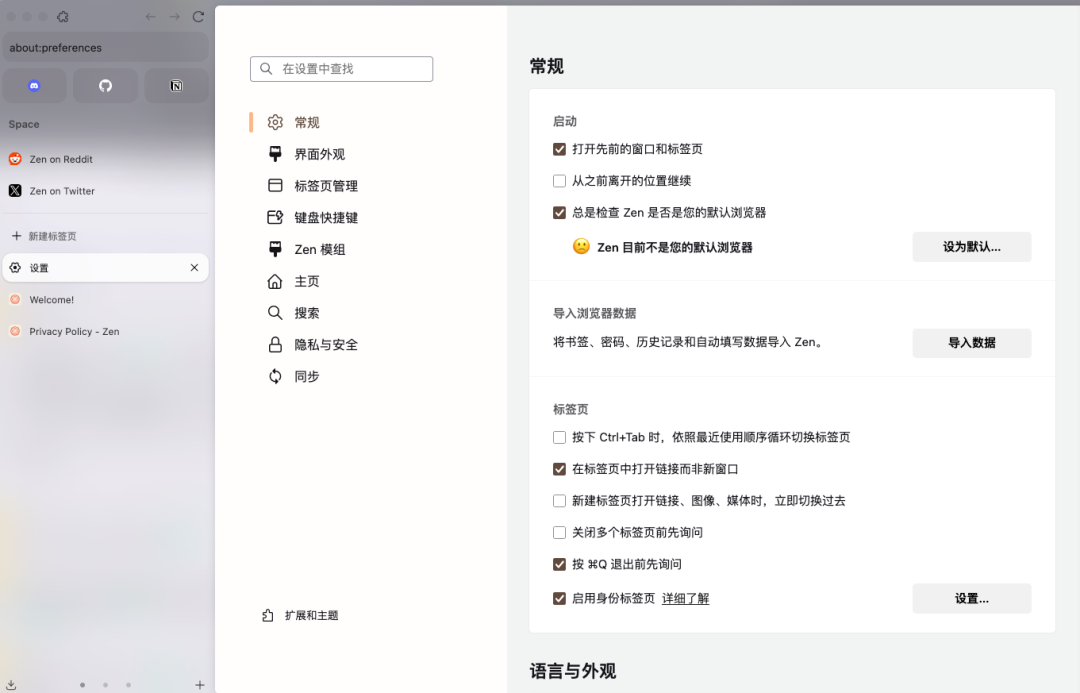Click the 导入数据 button
1080x693 pixels.
[x=971, y=342]
